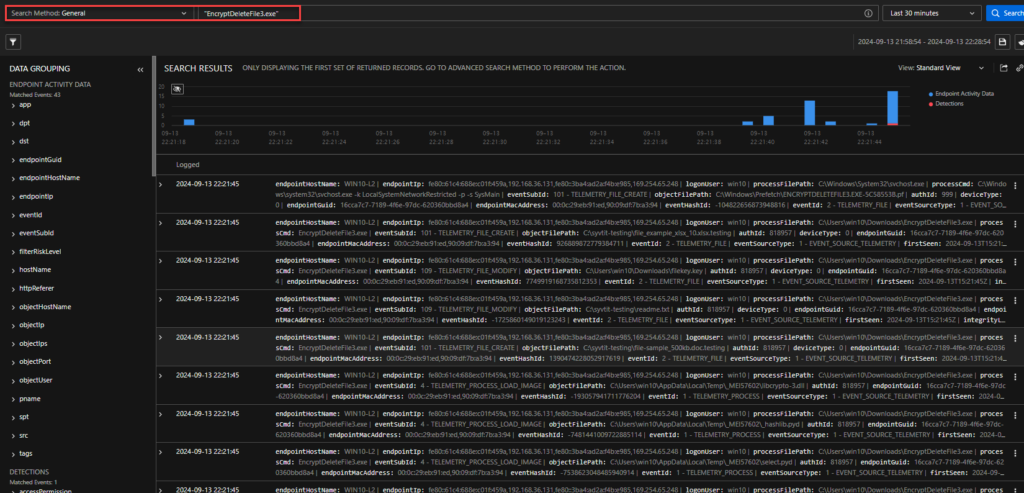The height and width of the screenshot is (493, 1024).
Task: Expand the file_example_xlsx_10.xlsx.testing log row
Action: point(161,223)
